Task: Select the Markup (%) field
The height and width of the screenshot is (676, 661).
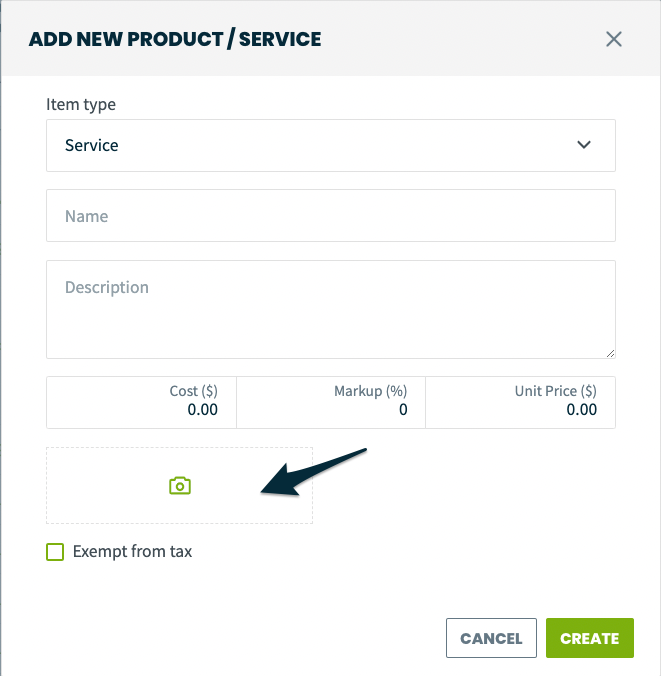Action: 331,402
